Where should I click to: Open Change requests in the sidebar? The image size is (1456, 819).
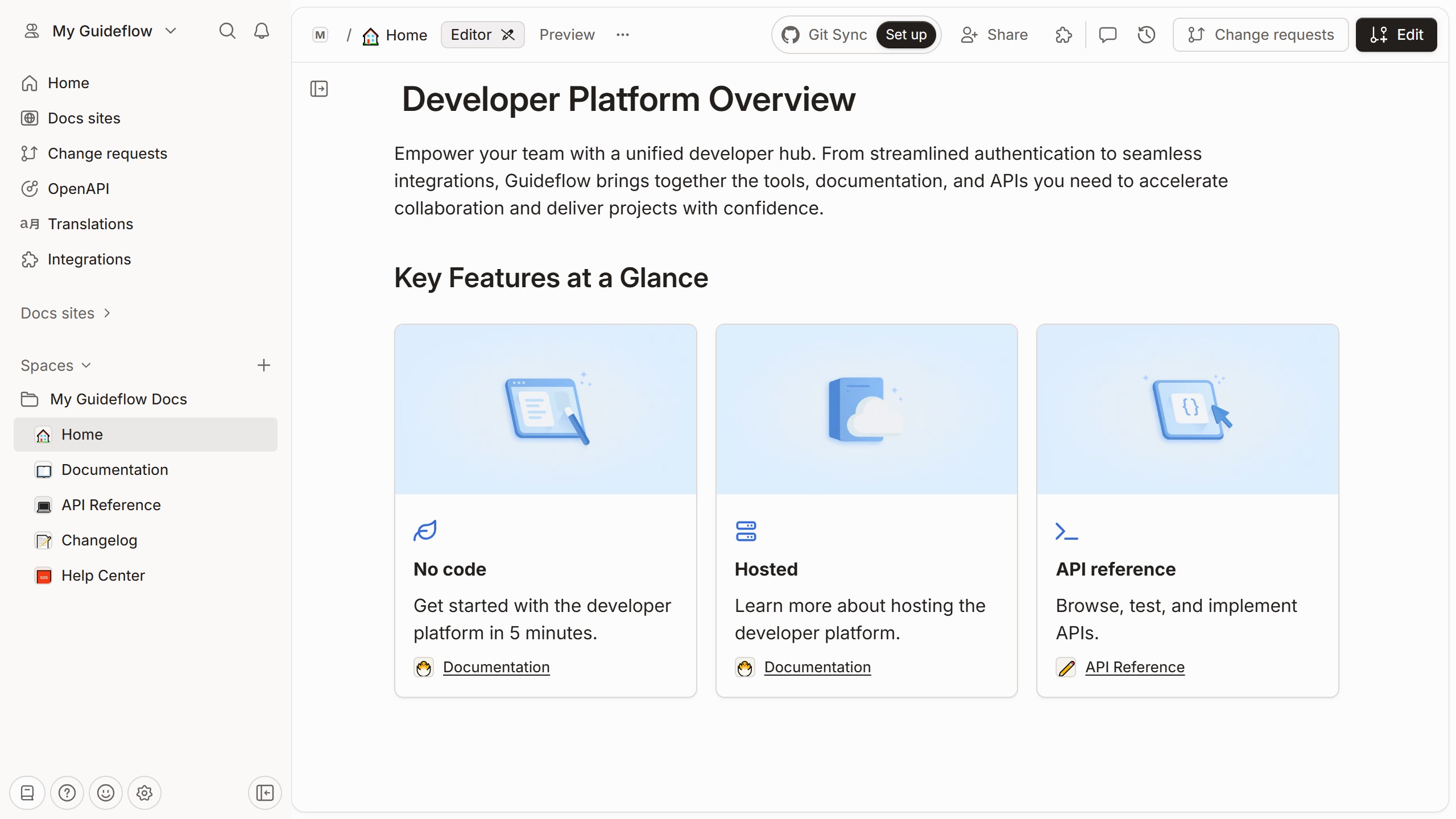pyautogui.click(x=107, y=154)
